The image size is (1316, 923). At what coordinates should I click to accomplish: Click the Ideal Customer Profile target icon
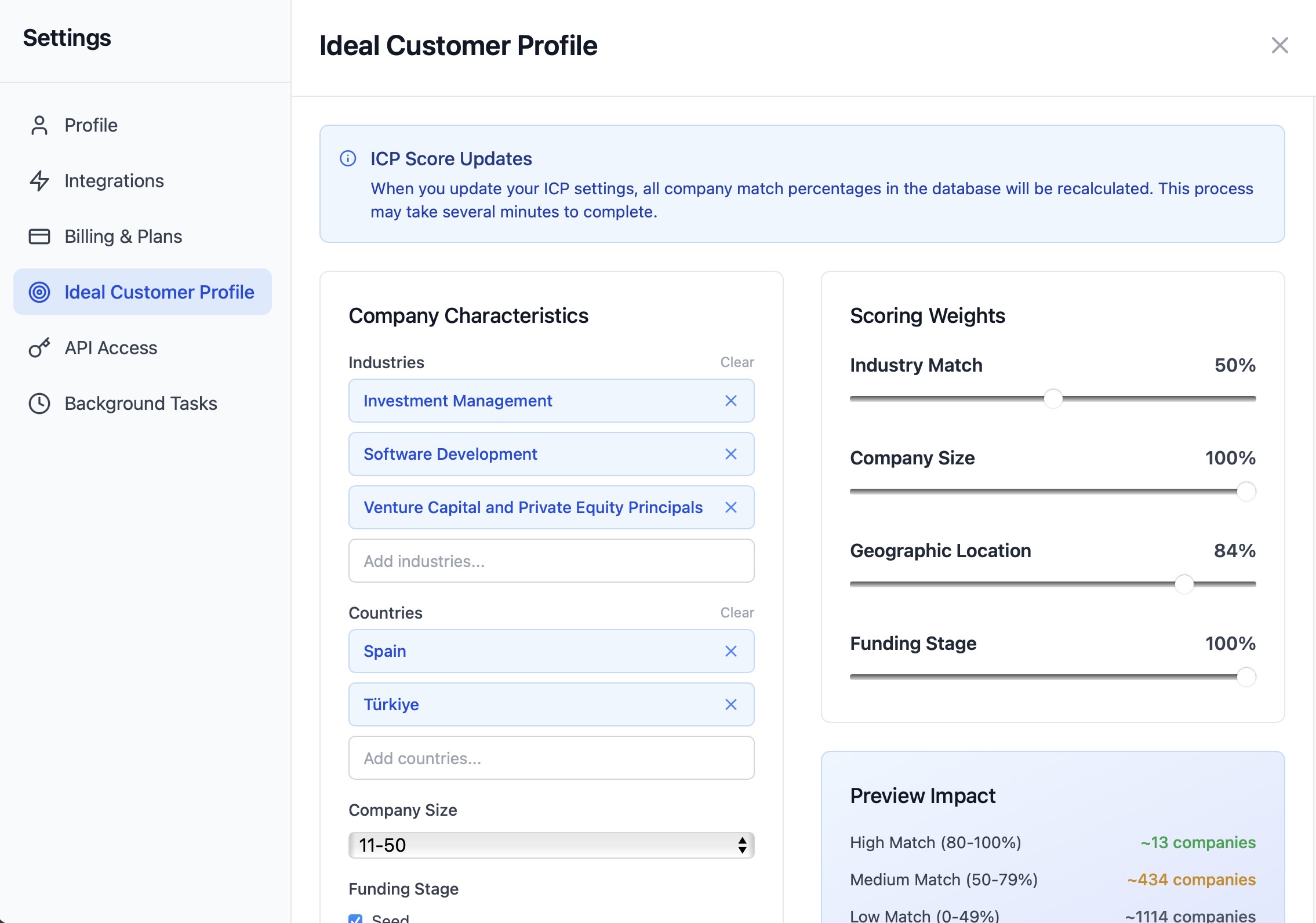[x=39, y=292]
